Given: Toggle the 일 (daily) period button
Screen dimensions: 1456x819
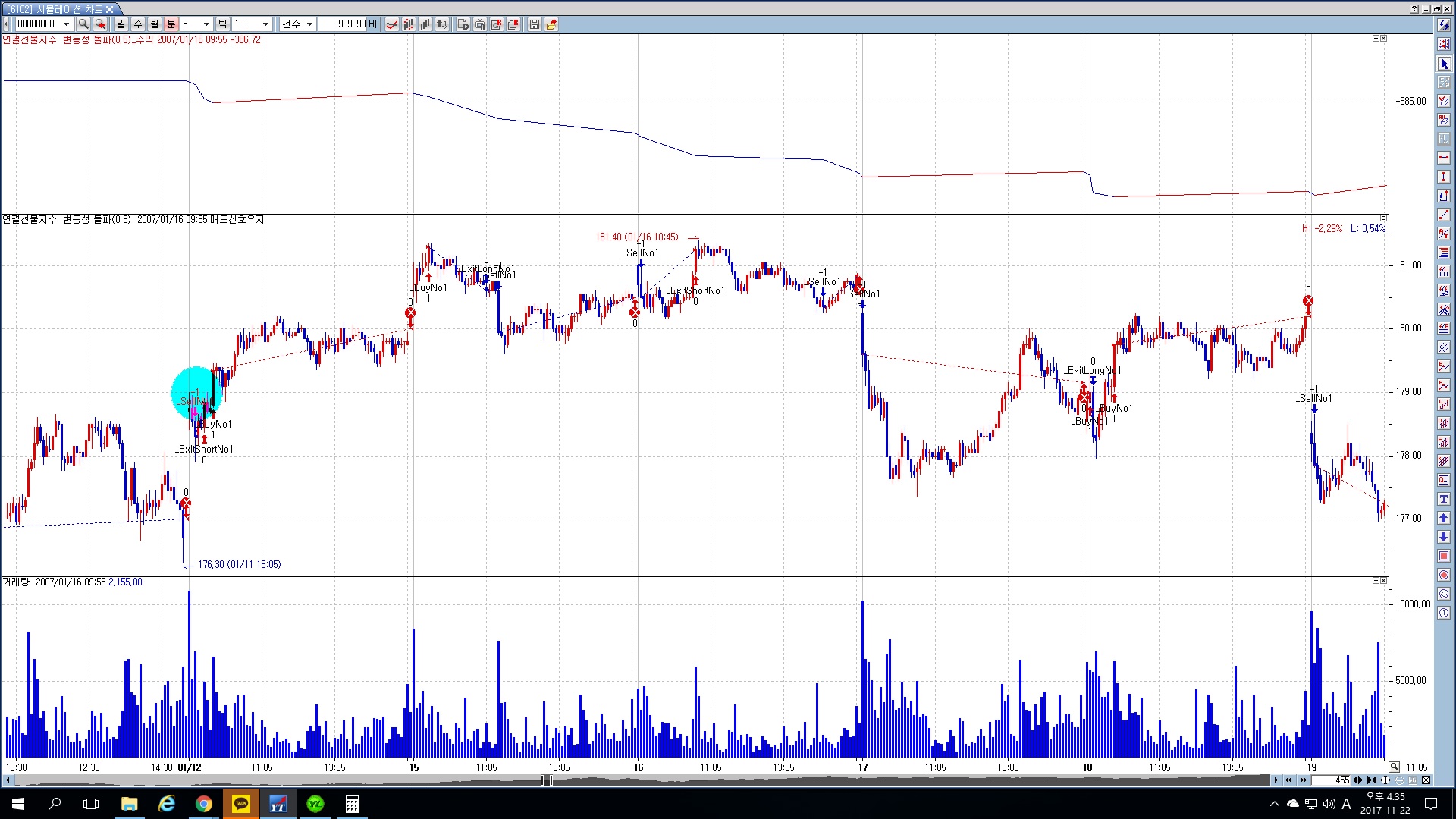Looking at the screenshot, I should (x=121, y=24).
